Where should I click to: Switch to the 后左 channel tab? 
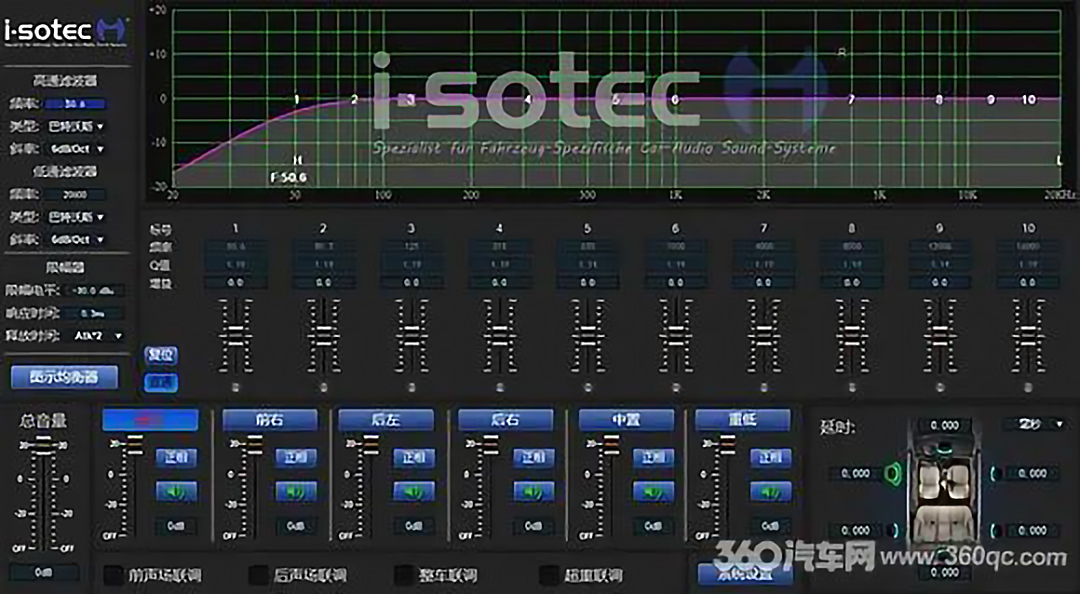tap(386, 420)
